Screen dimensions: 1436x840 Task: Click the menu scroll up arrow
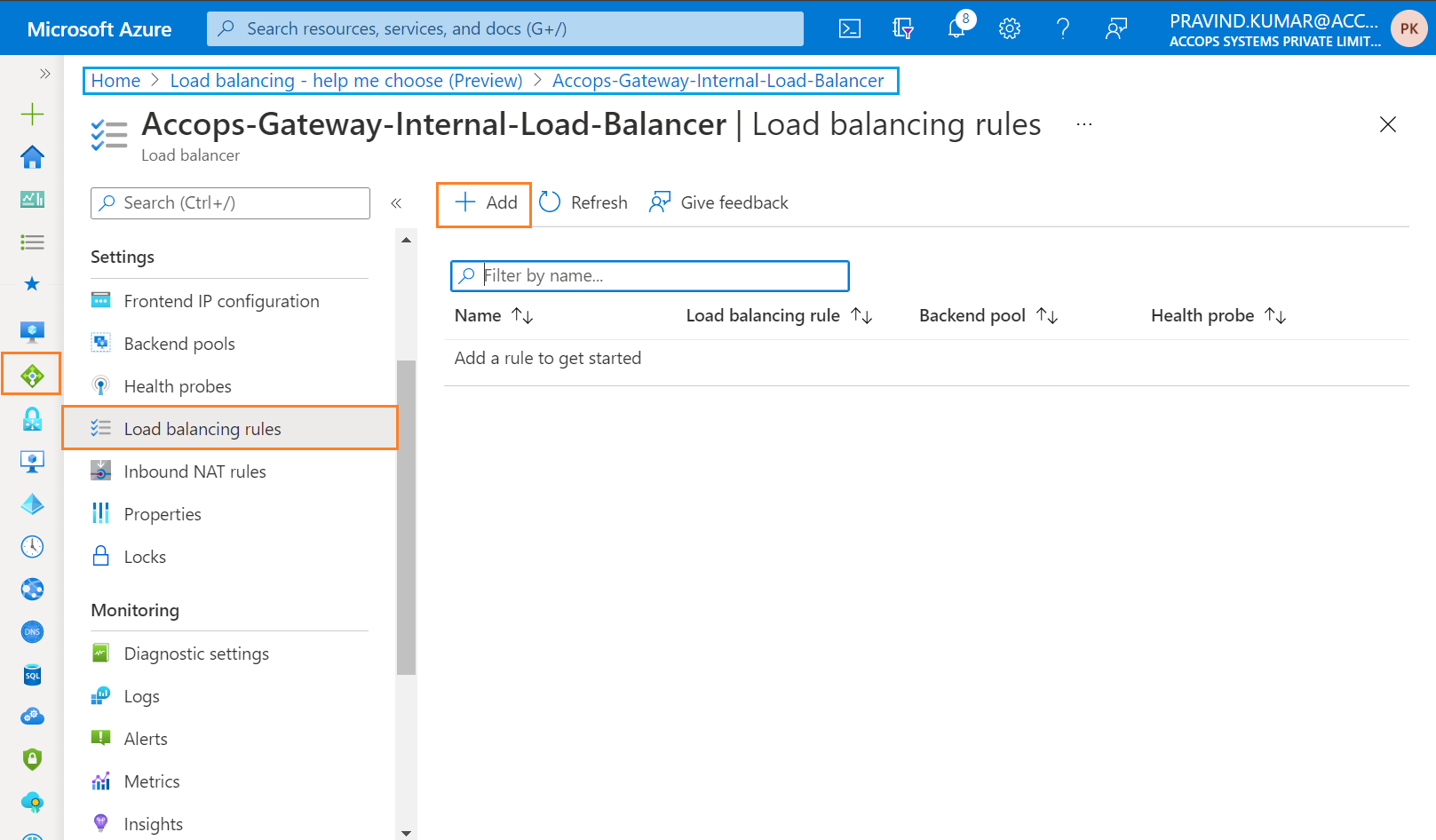[x=406, y=241]
